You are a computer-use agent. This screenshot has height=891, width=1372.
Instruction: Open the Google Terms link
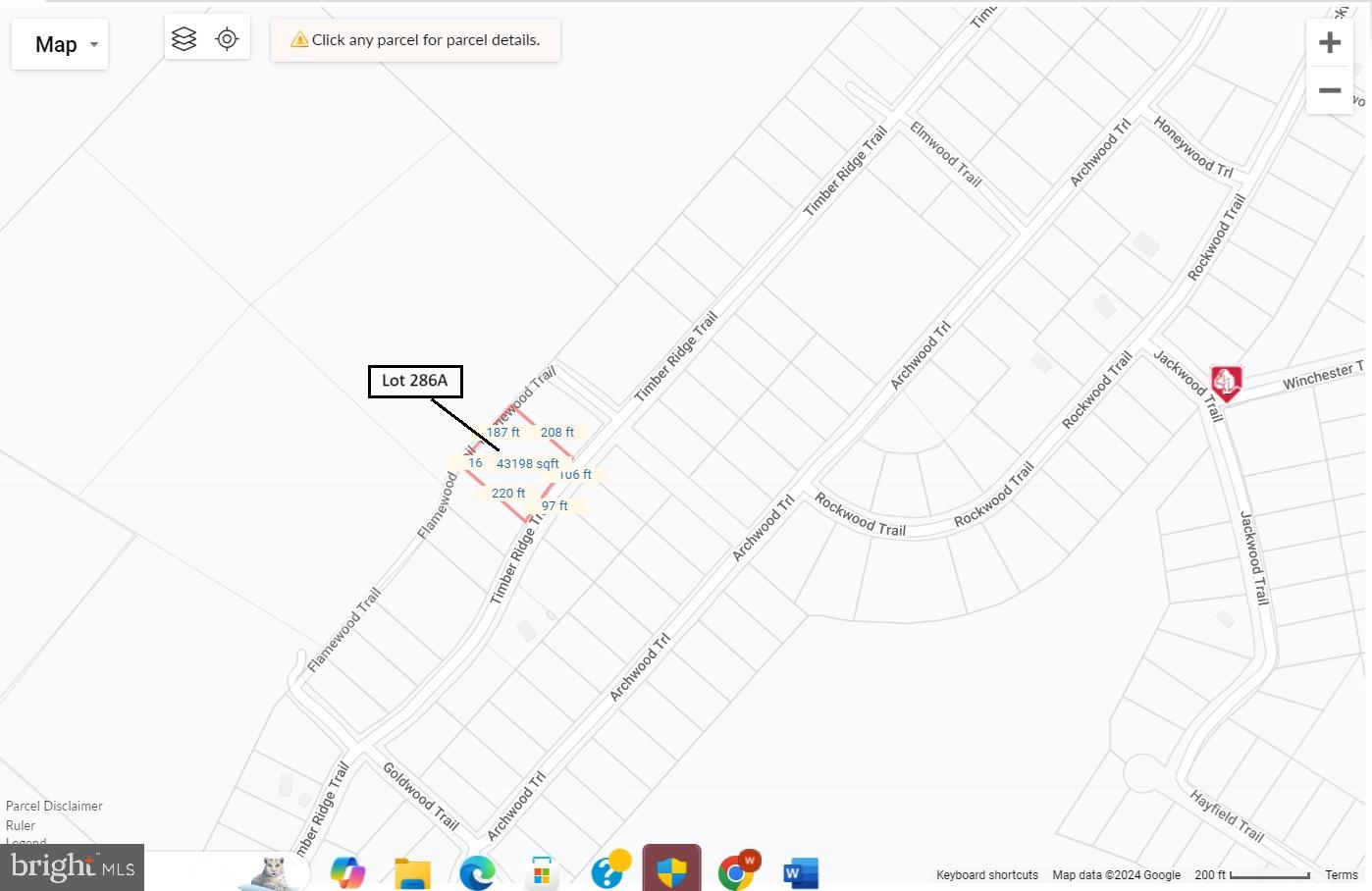tap(1341, 874)
